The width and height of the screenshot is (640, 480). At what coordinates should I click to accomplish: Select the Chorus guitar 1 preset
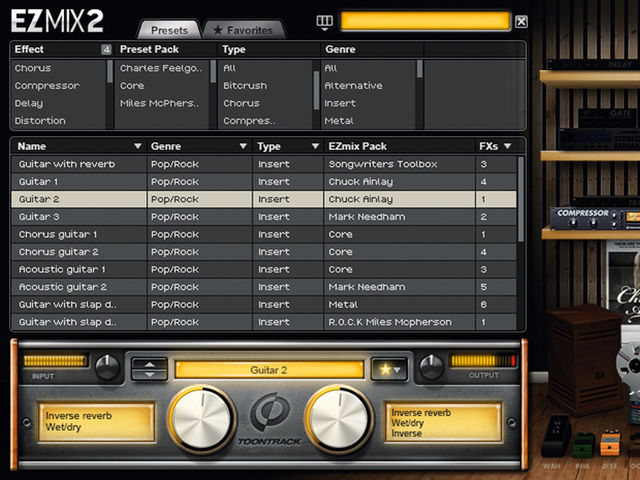click(x=264, y=234)
